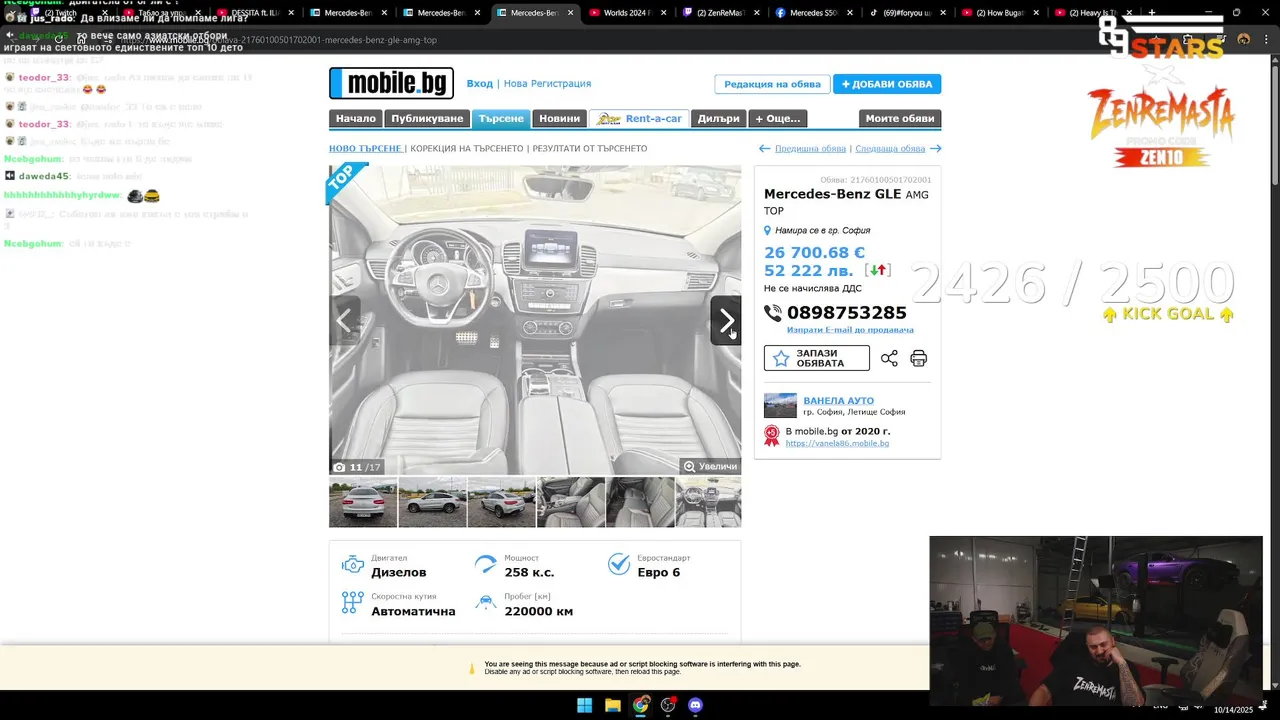The image size is (1280, 720).
Task: Click the camera photo counter icon
Action: [339, 467]
